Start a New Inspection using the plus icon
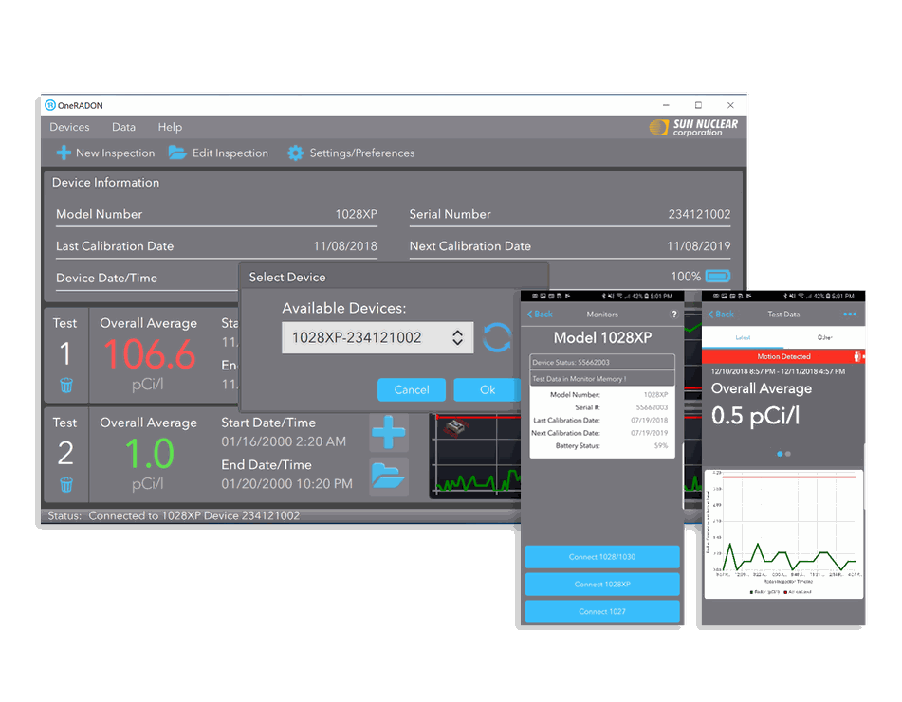902x702 pixels. coord(63,153)
